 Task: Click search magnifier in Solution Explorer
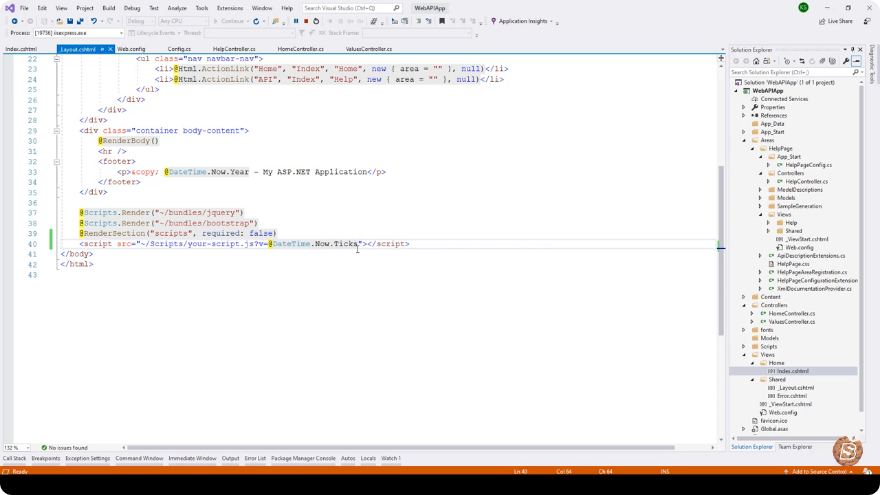pyautogui.click(x=855, y=72)
